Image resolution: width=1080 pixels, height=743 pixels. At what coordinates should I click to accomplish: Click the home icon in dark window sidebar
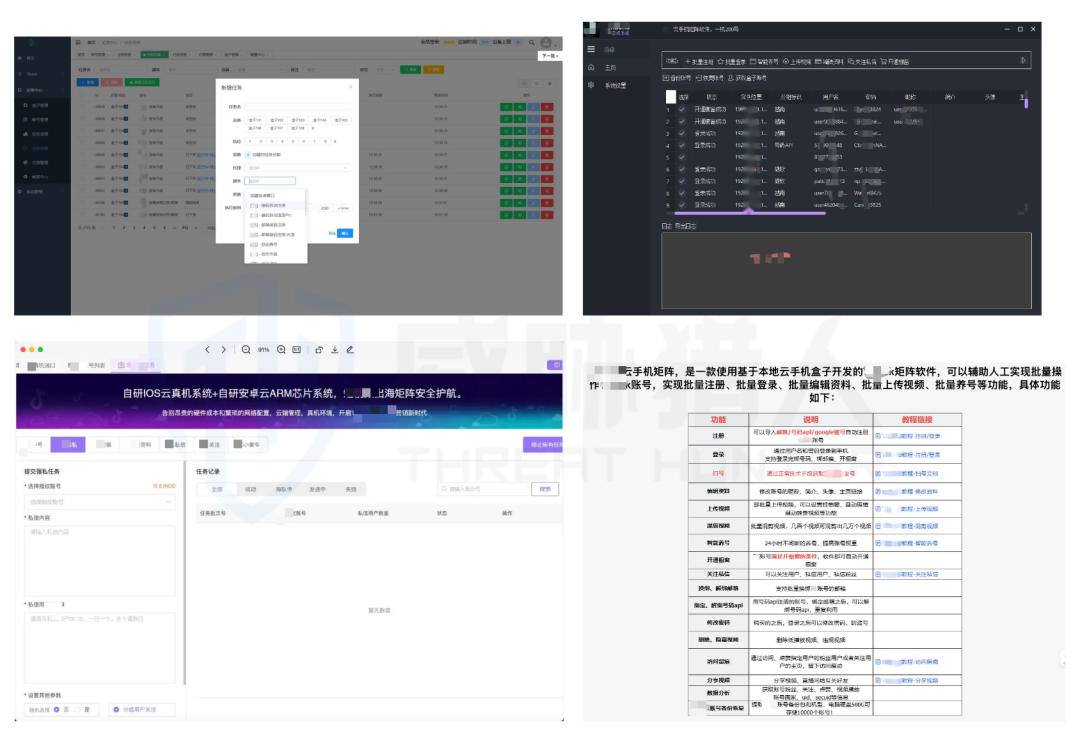[x=591, y=67]
